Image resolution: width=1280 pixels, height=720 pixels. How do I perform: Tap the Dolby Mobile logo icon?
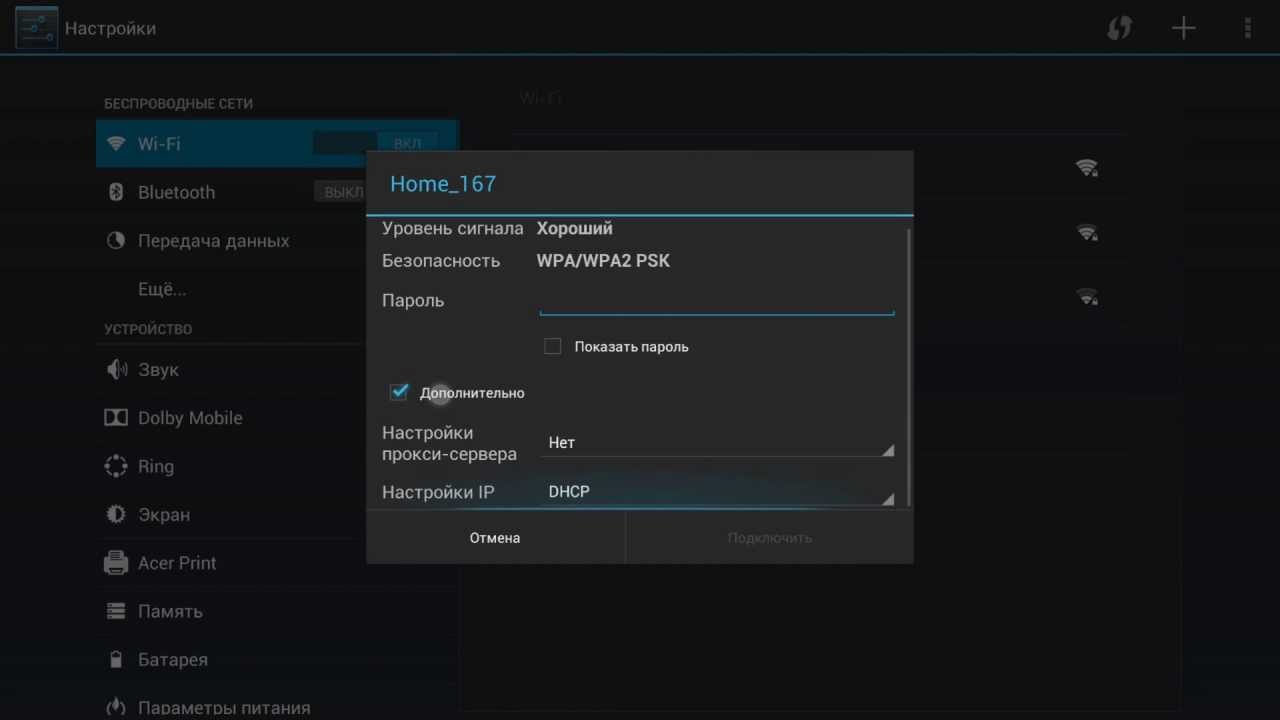point(116,417)
